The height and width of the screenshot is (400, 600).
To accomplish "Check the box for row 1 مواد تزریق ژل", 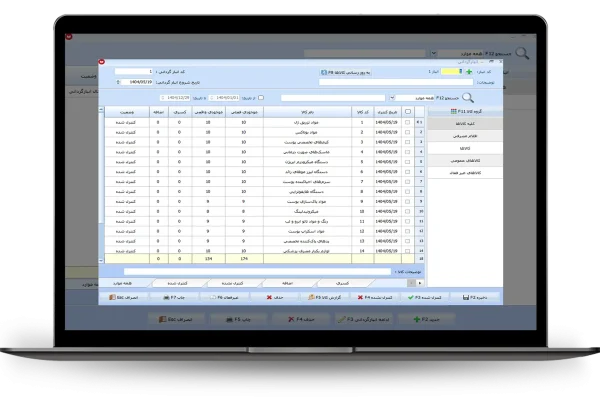I will pos(407,122).
